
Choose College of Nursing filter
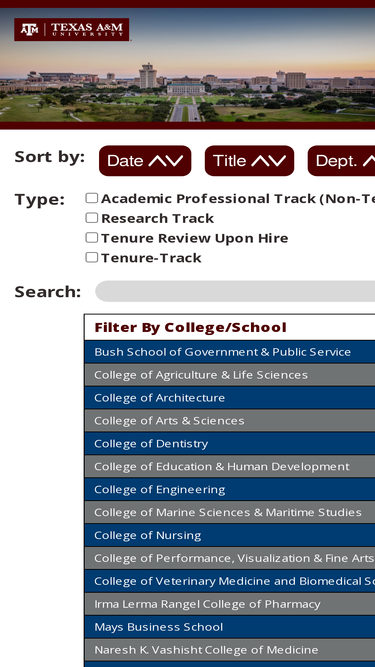coord(230,535)
